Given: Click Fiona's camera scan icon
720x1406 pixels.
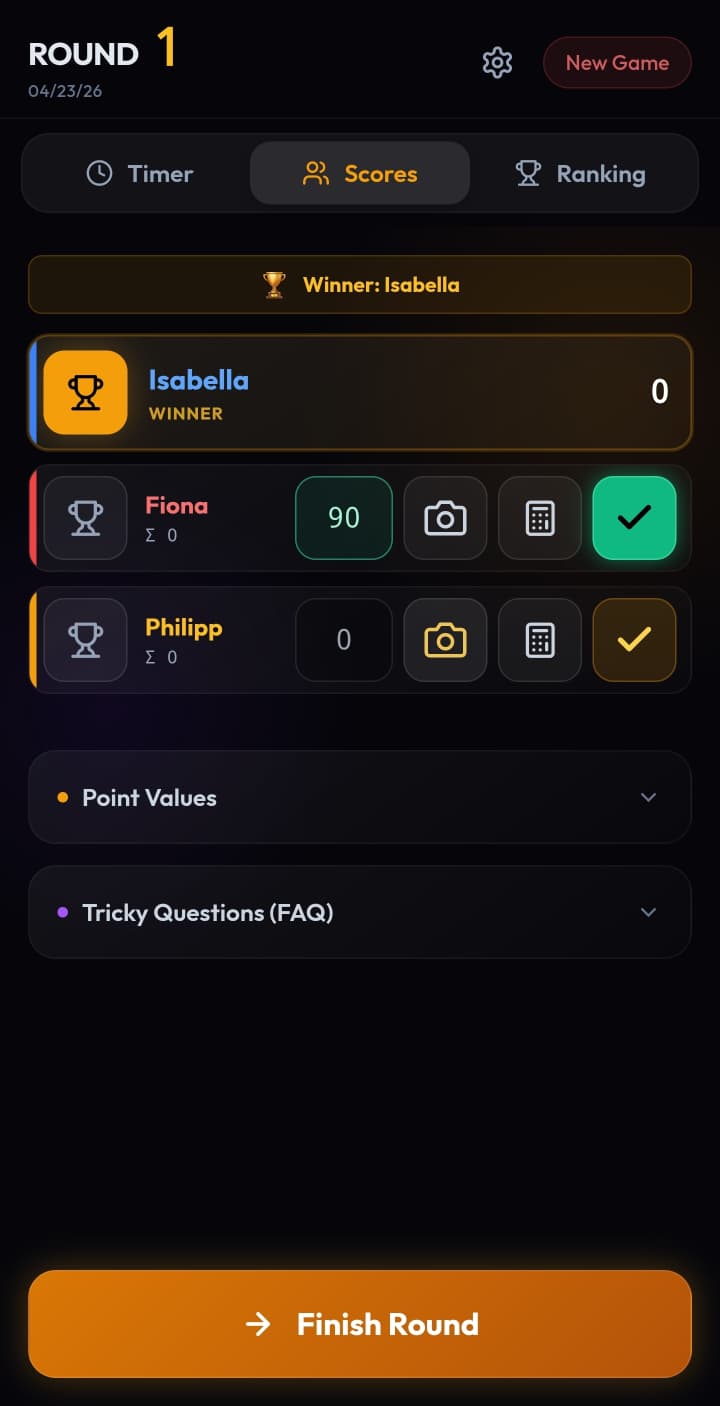Looking at the screenshot, I should pyautogui.click(x=445, y=518).
